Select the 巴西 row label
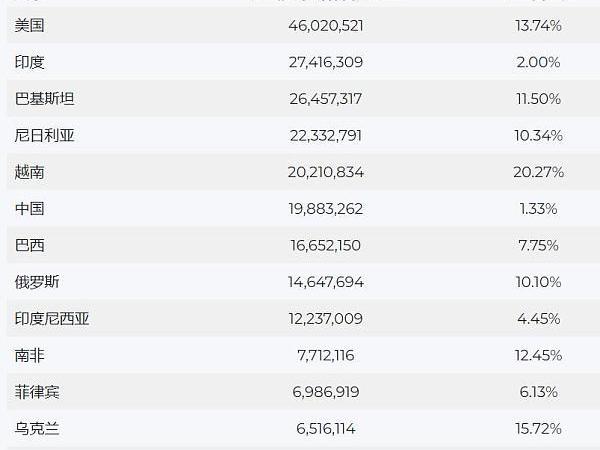Viewport: 600px width, 450px height. [31, 246]
